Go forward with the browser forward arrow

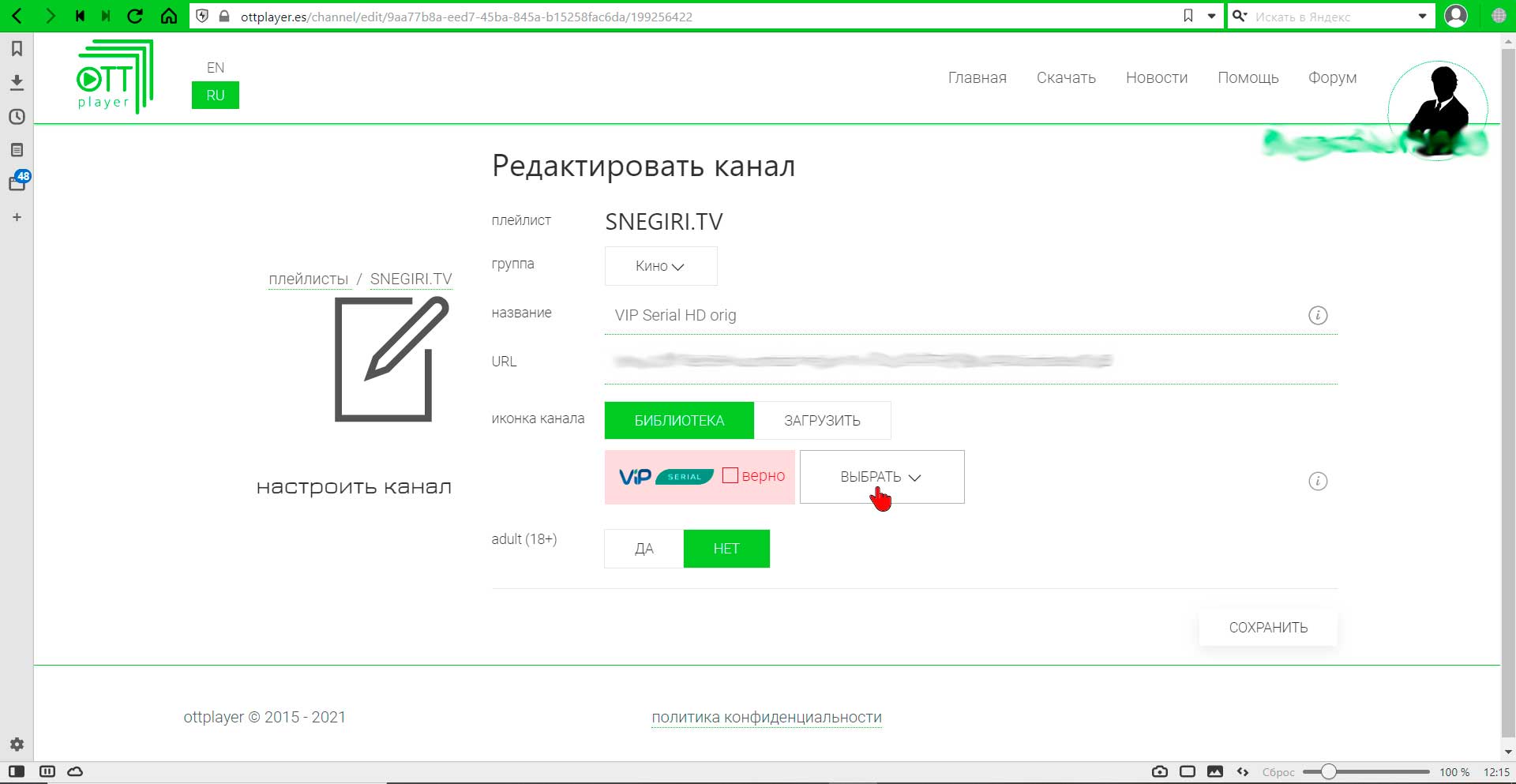coord(51,16)
